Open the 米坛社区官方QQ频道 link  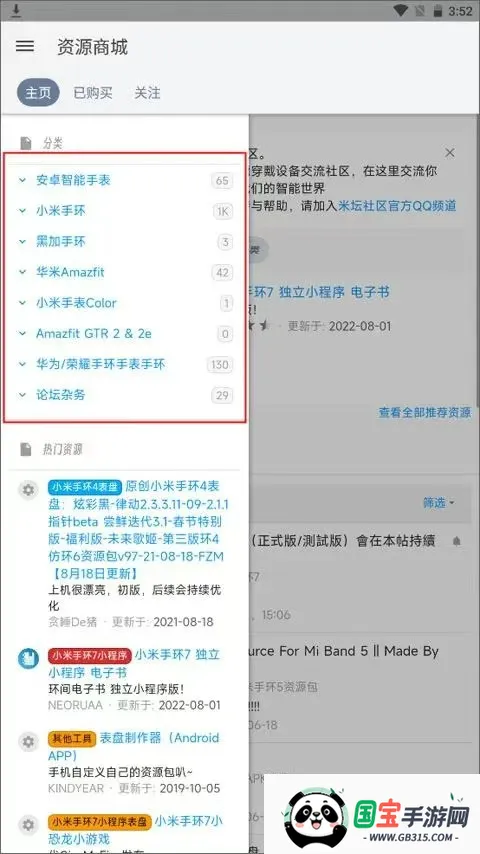397,206
